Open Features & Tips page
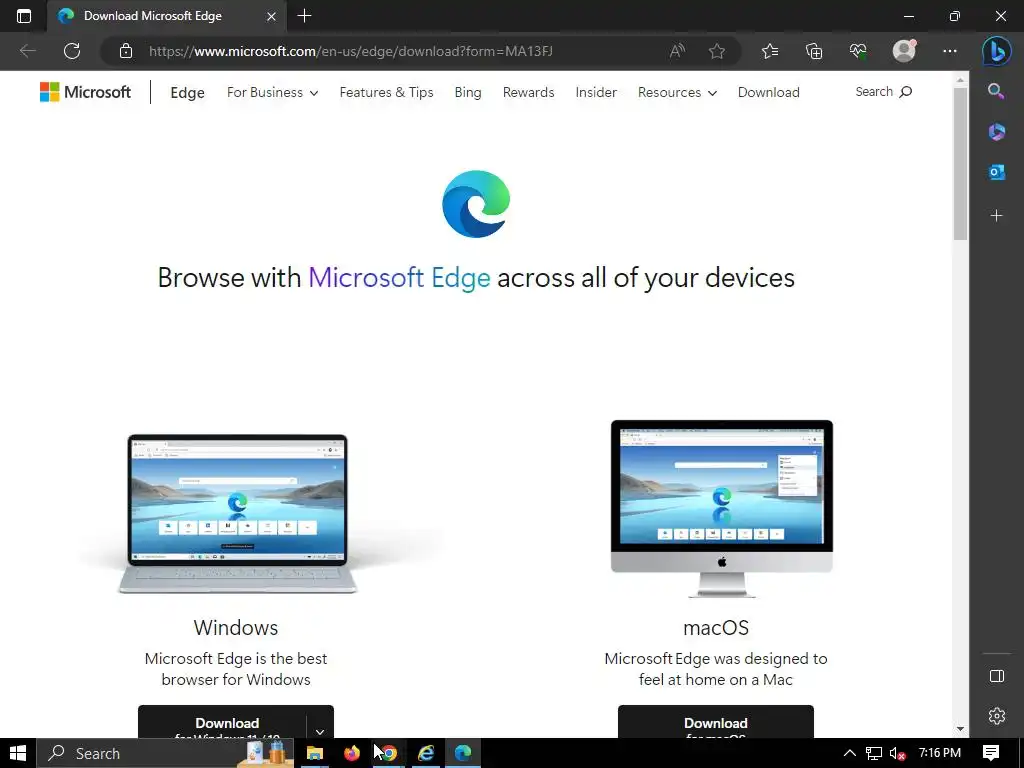The height and width of the screenshot is (768, 1024). coord(387,93)
